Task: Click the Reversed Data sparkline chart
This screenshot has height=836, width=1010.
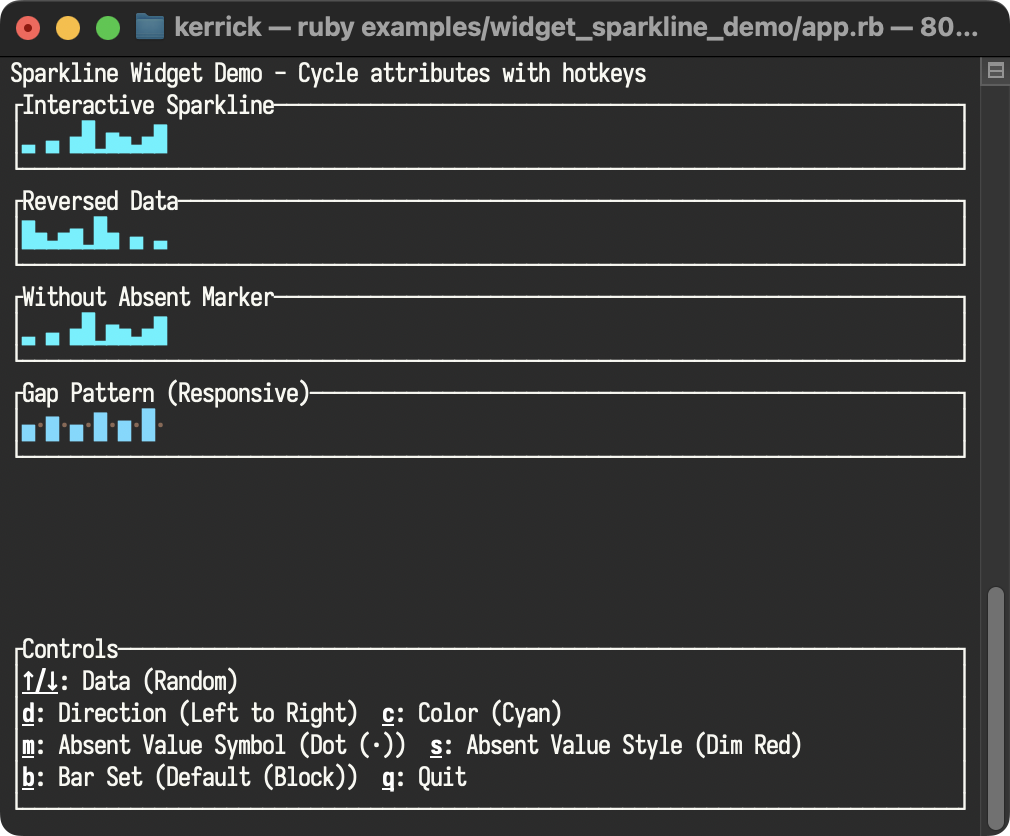Action: pyautogui.click(x=95, y=233)
